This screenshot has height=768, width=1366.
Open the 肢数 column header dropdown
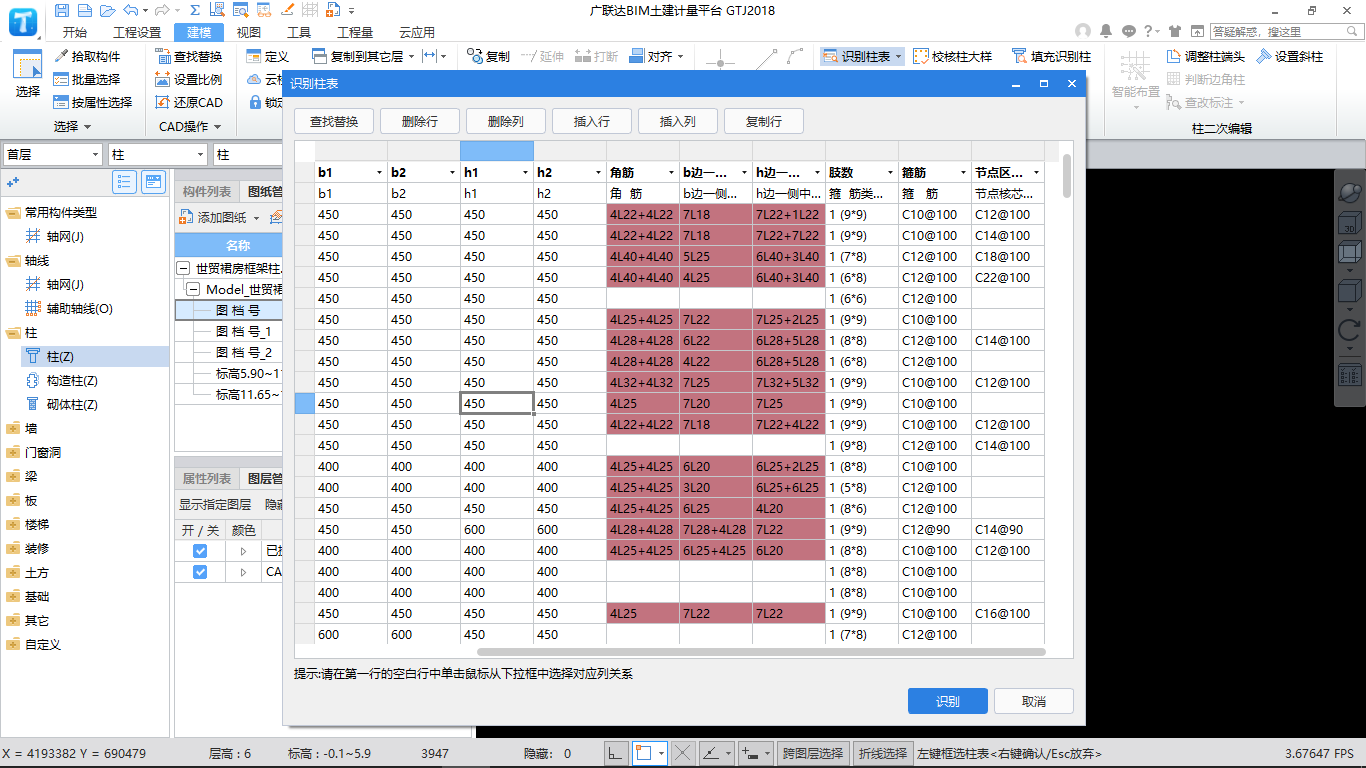pos(890,172)
